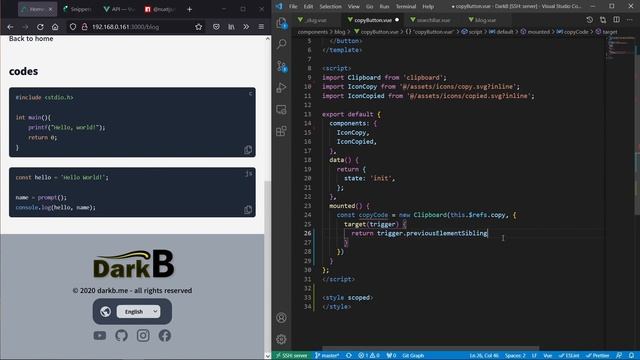Open the Source Control view

[282, 66]
